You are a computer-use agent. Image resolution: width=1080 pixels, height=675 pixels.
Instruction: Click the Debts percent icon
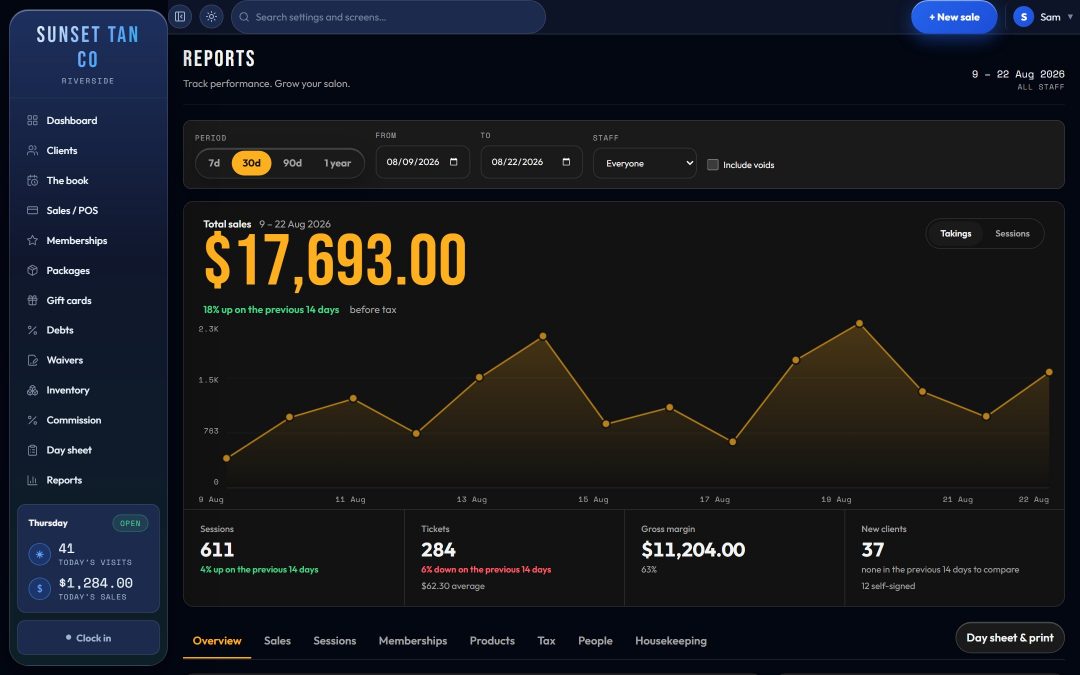coord(32,330)
